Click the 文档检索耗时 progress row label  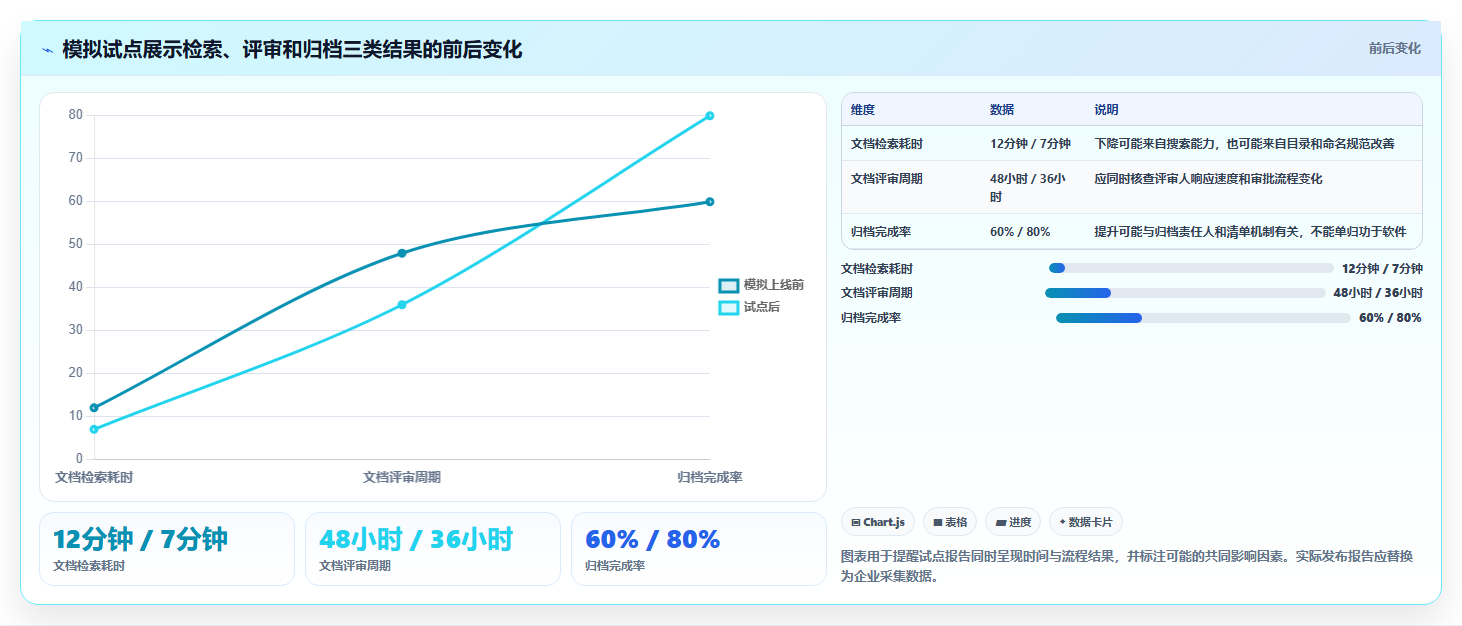877,269
